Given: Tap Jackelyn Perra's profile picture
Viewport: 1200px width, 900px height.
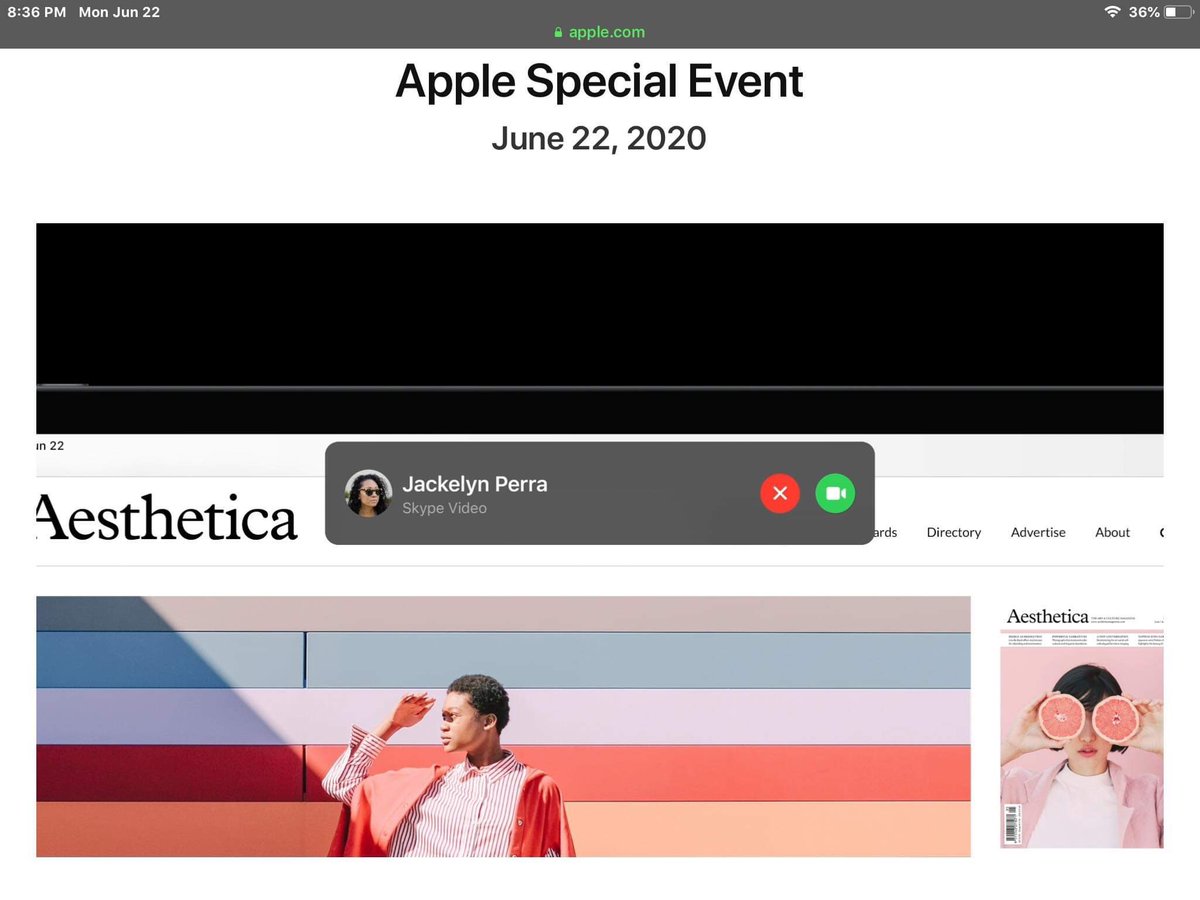Looking at the screenshot, I should [x=368, y=493].
